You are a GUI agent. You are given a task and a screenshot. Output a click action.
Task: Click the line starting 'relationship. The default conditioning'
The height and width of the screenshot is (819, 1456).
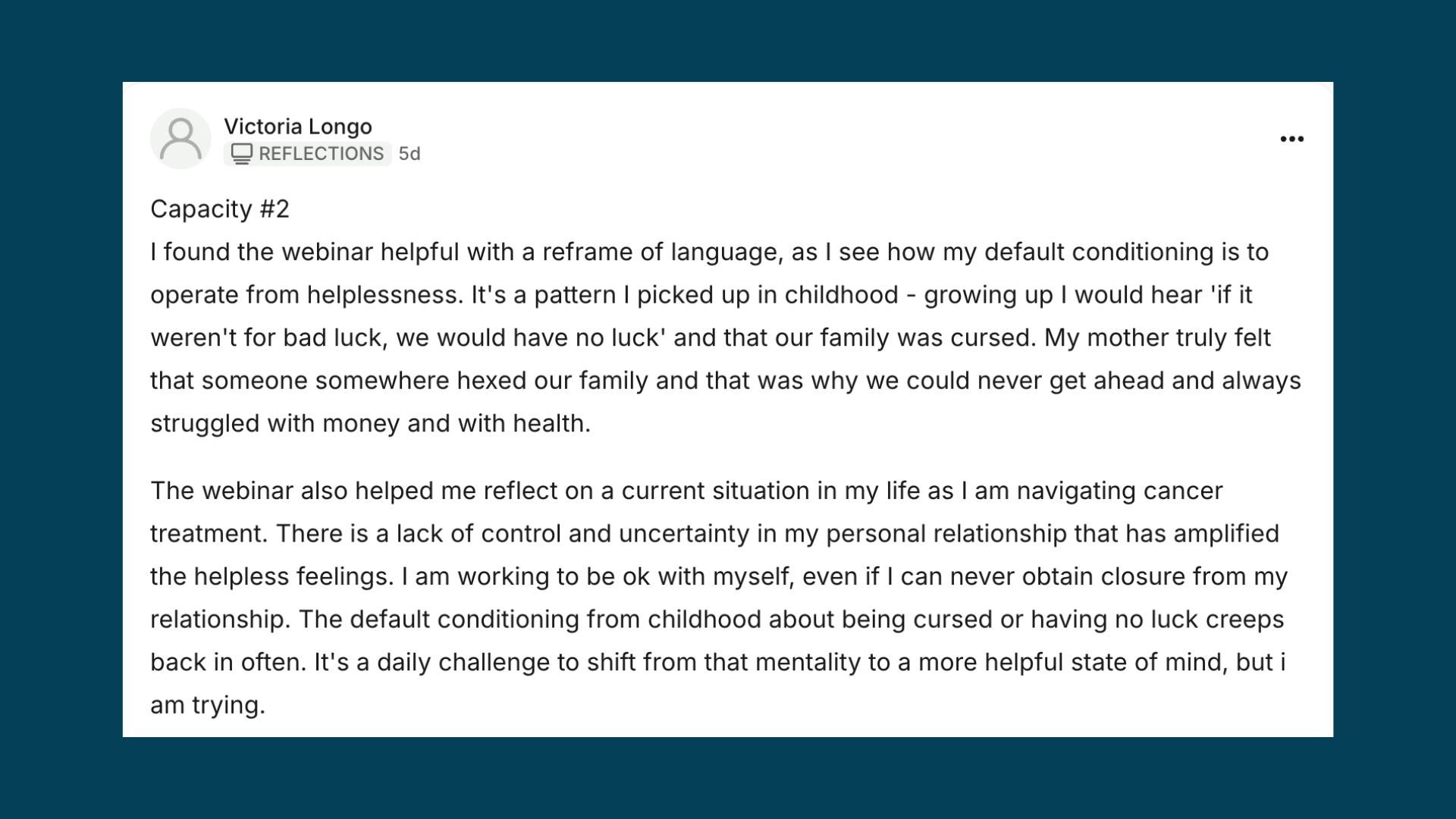tap(717, 619)
